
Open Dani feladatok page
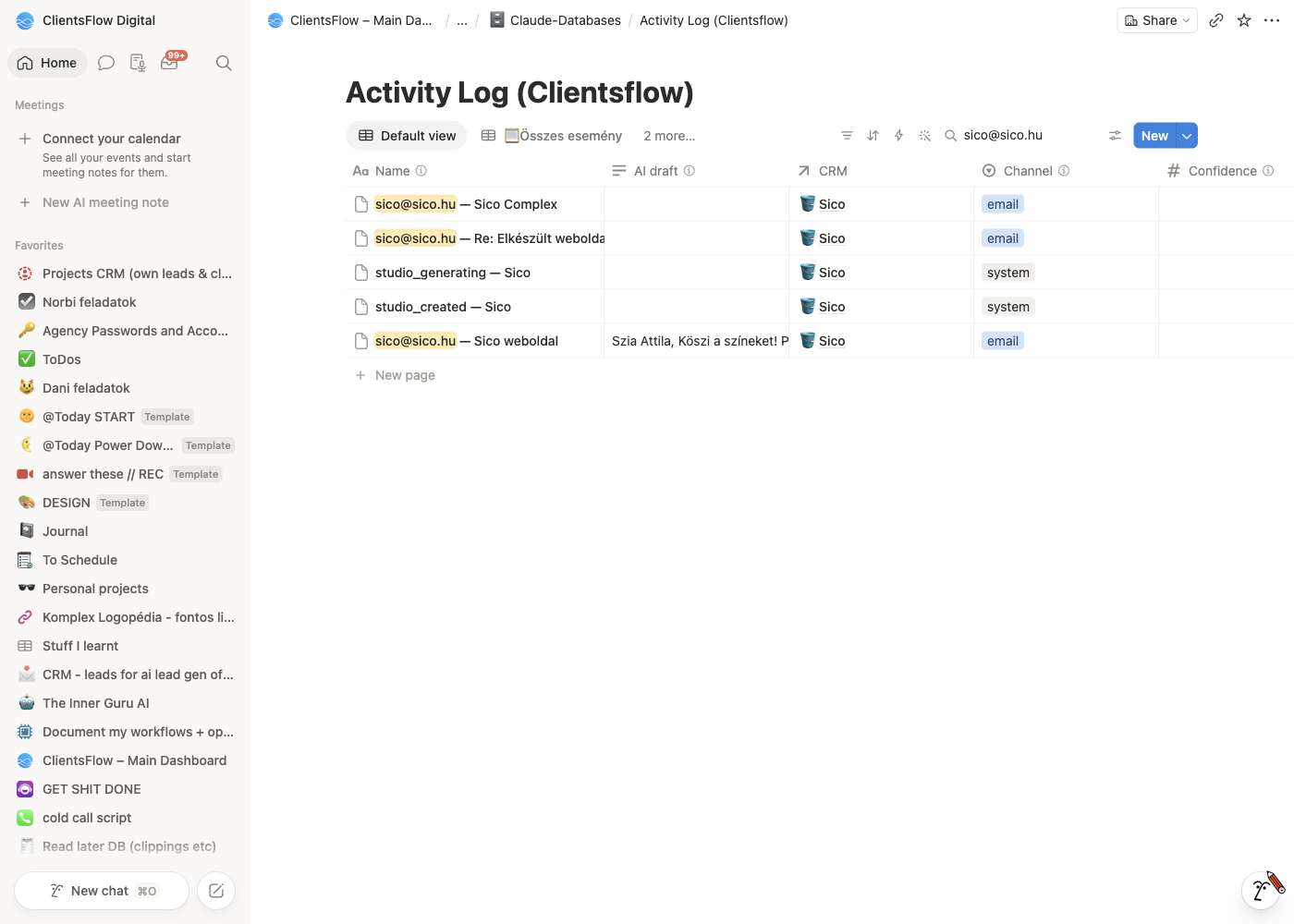tap(125, 388)
